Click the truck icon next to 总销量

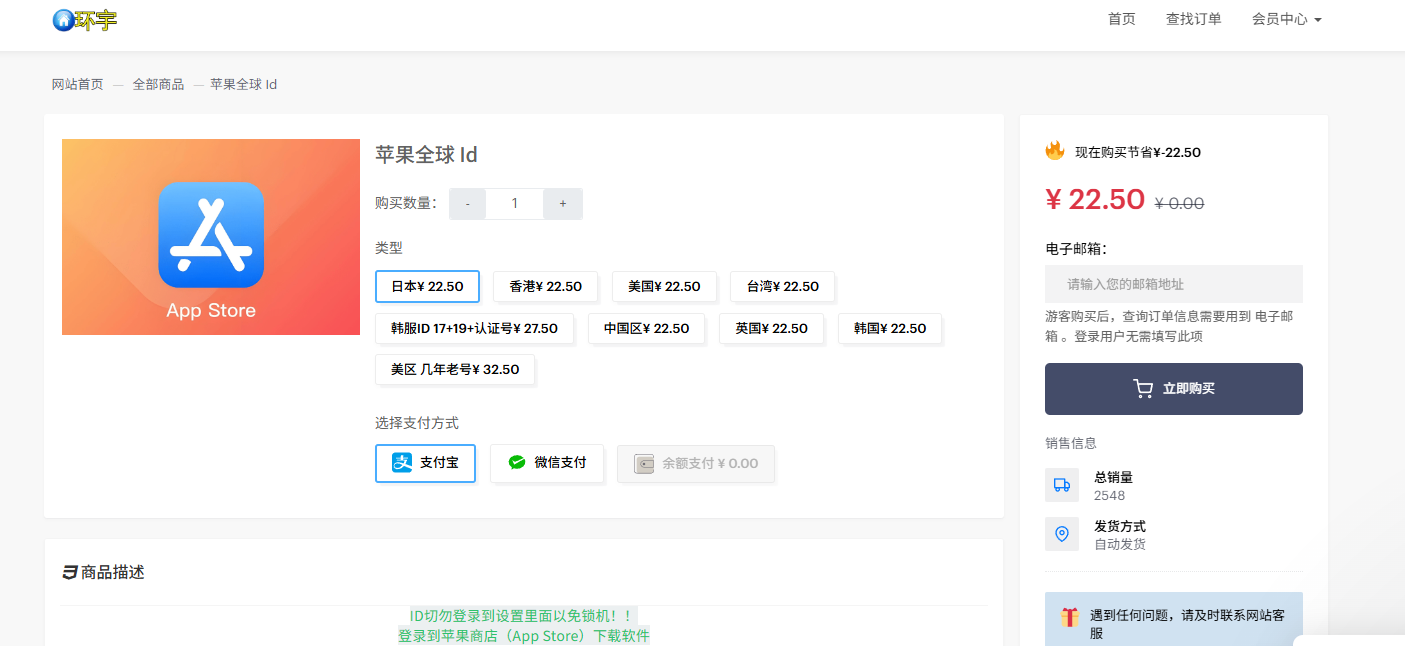(1062, 485)
